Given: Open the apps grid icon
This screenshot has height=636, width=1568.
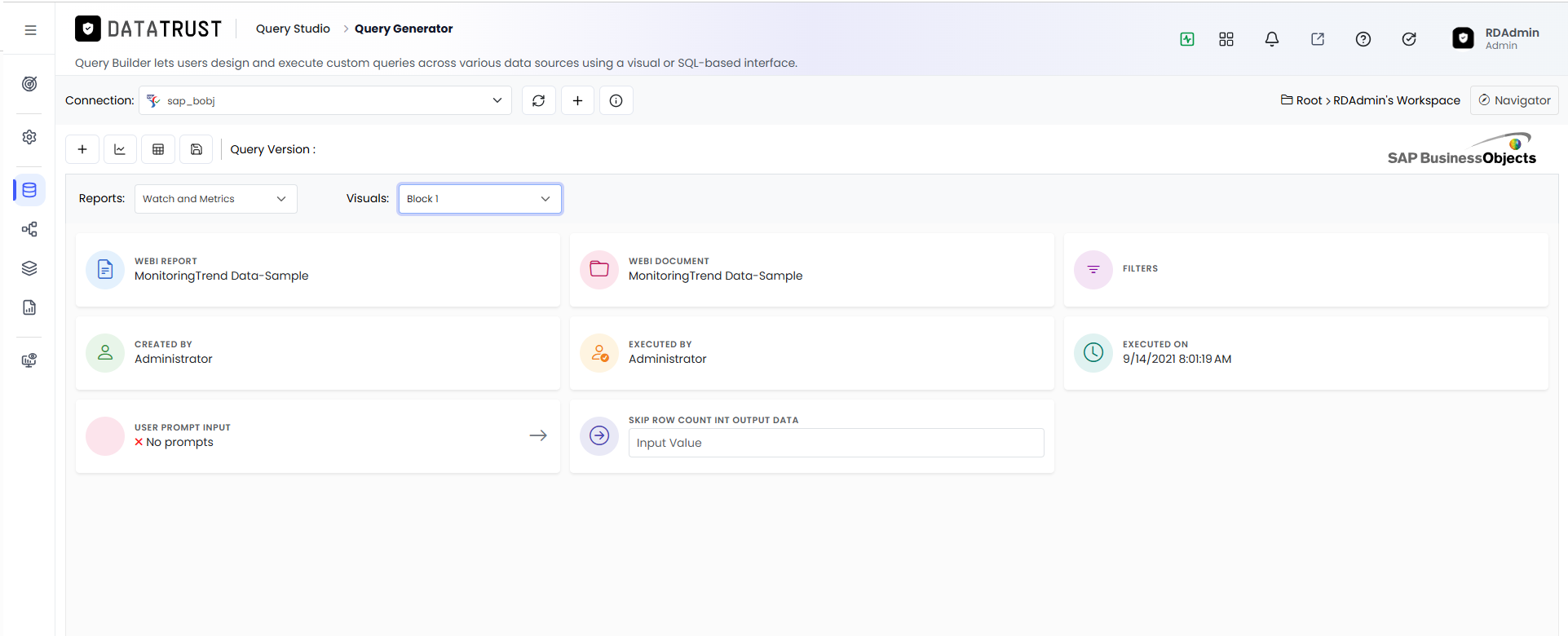Looking at the screenshot, I should click(x=1226, y=39).
